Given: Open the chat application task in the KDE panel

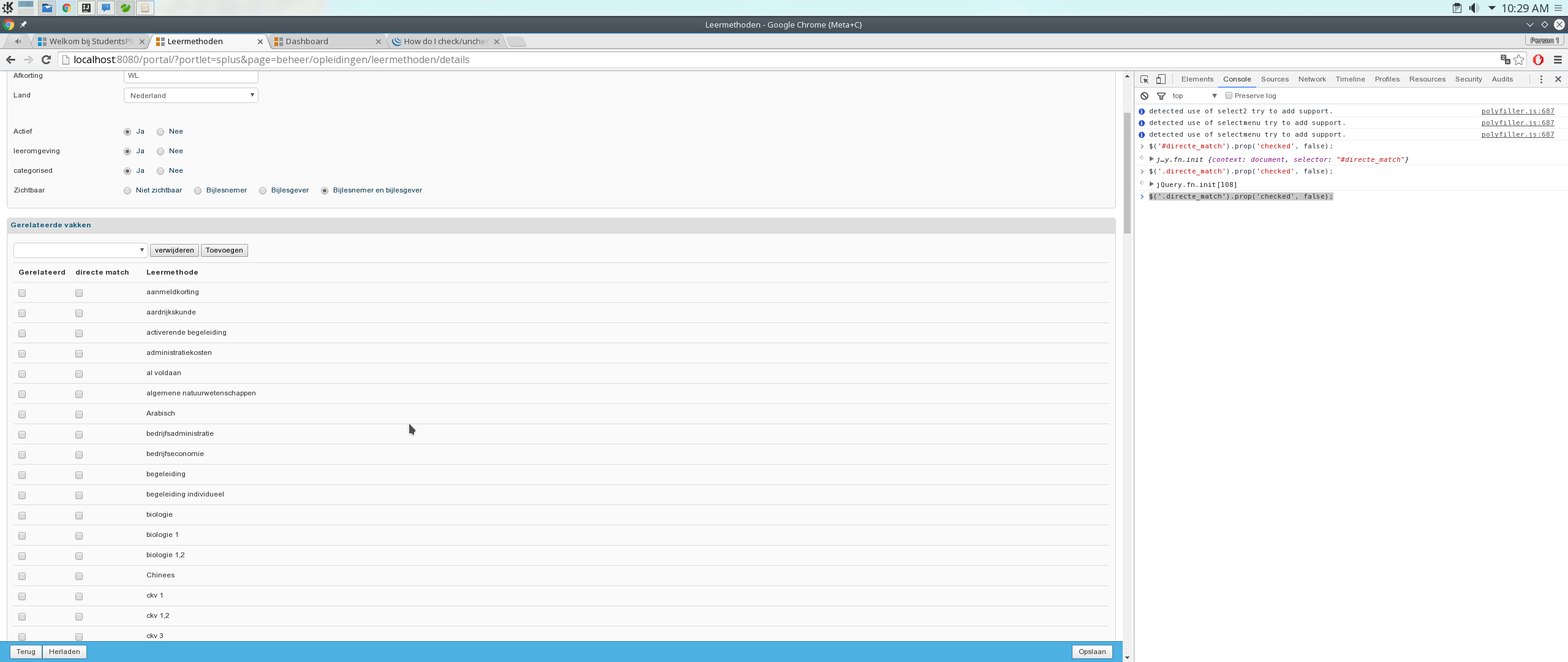Looking at the screenshot, I should pyautogui.click(x=106, y=8).
